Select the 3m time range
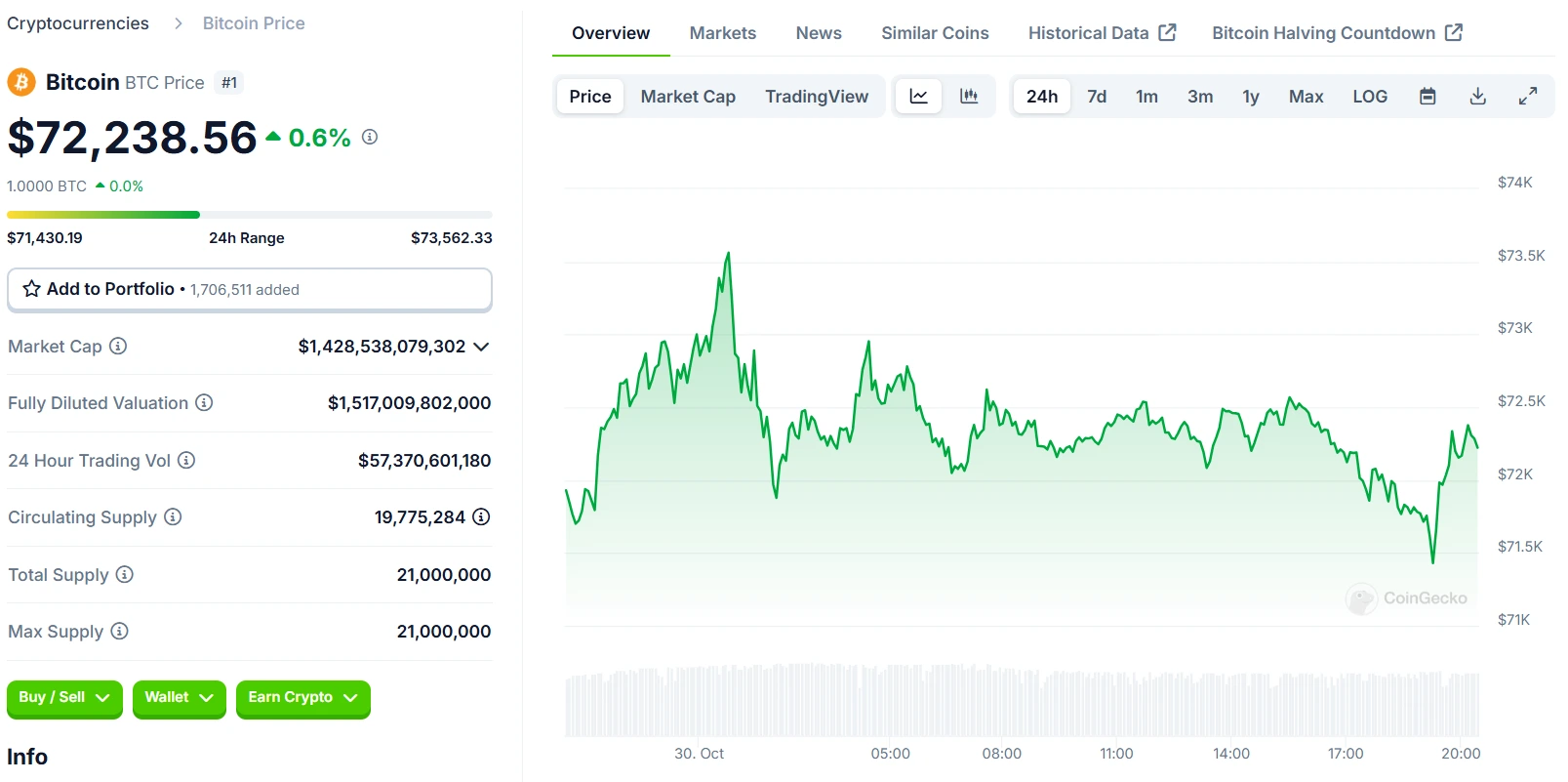The width and height of the screenshot is (1568, 782). point(1200,96)
